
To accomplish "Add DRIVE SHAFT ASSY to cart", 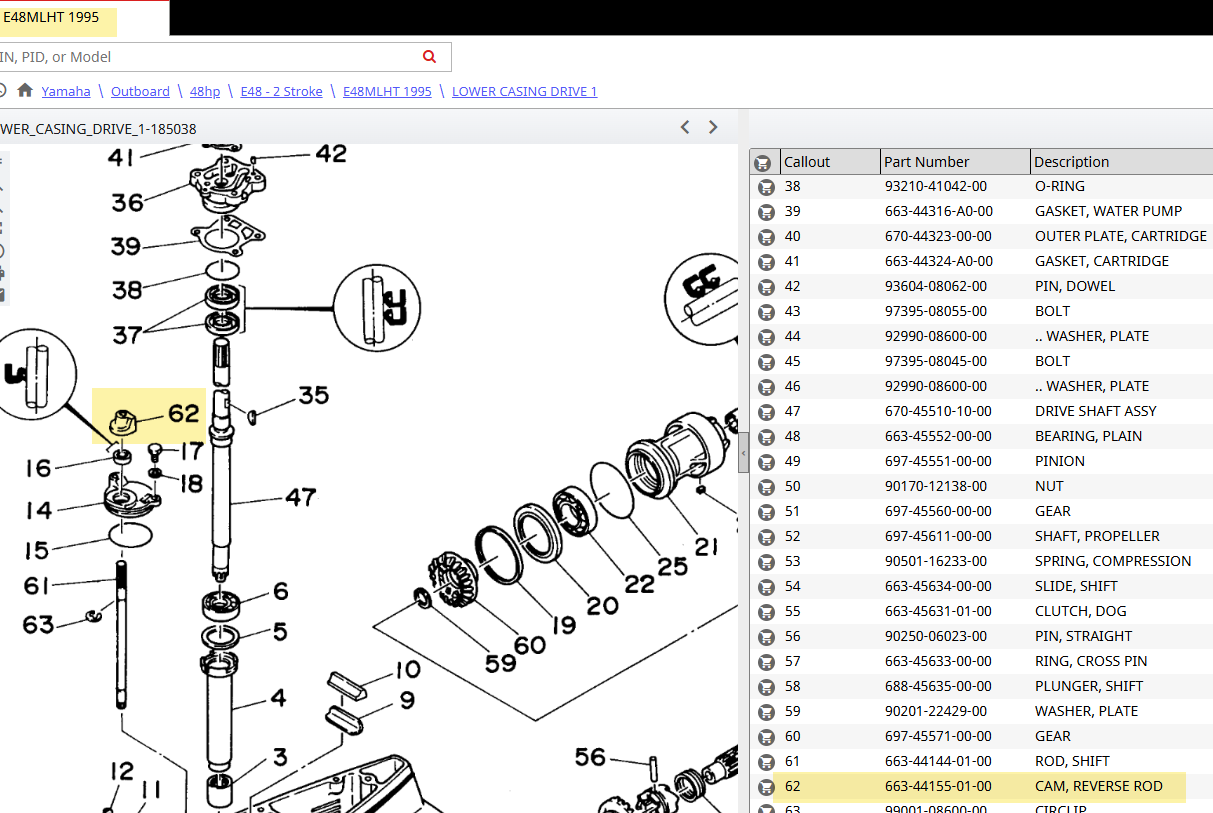I will point(766,412).
